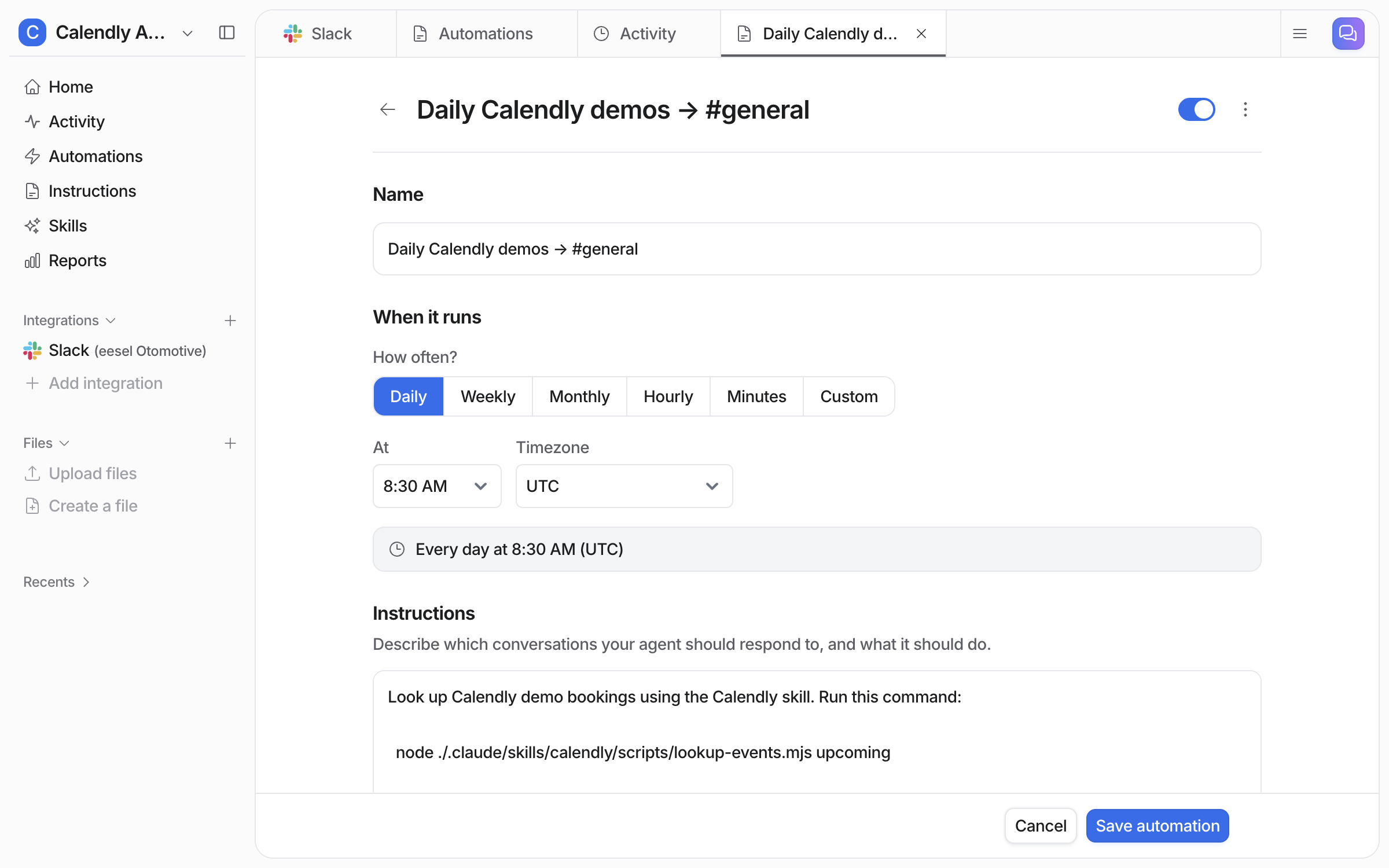1389x868 pixels.
Task: Open the 8:30 AM time dropdown
Action: point(437,486)
